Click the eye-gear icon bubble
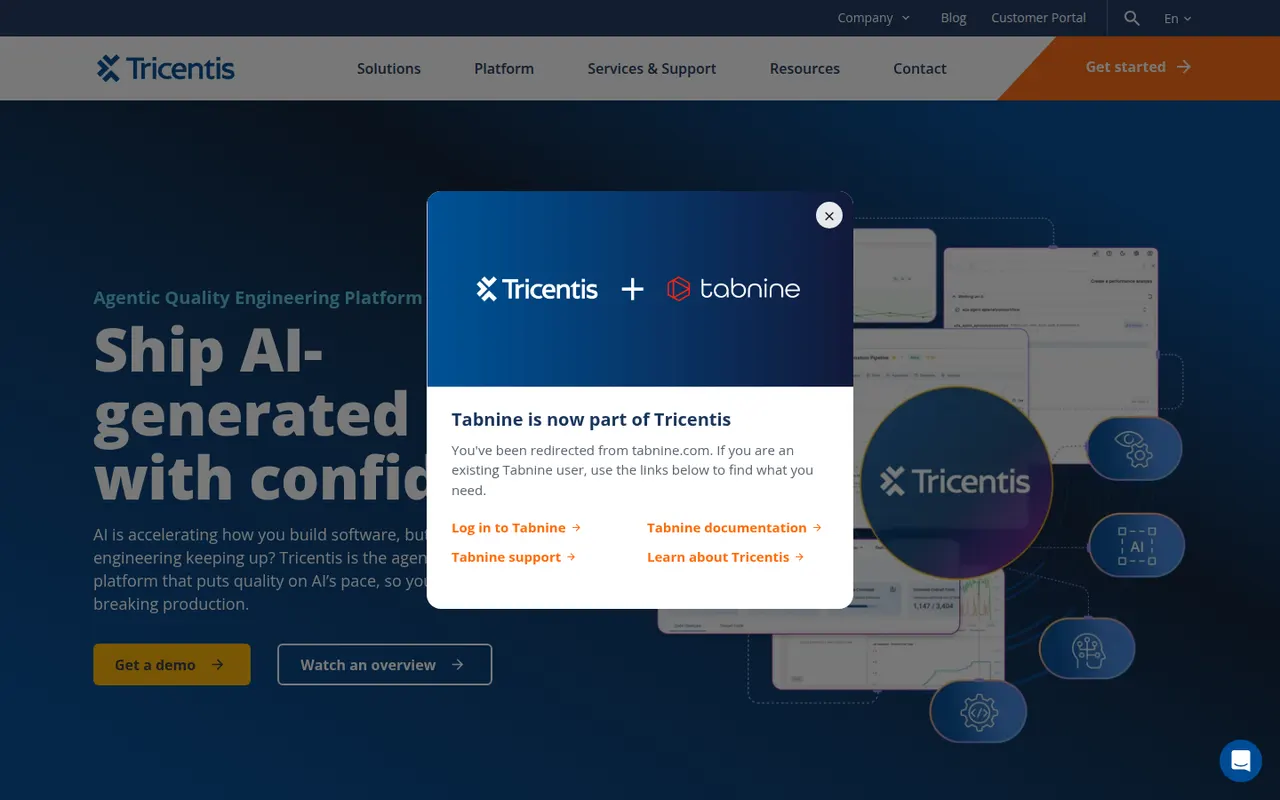Screen dimensions: 1280x800 pos(1134,448)
